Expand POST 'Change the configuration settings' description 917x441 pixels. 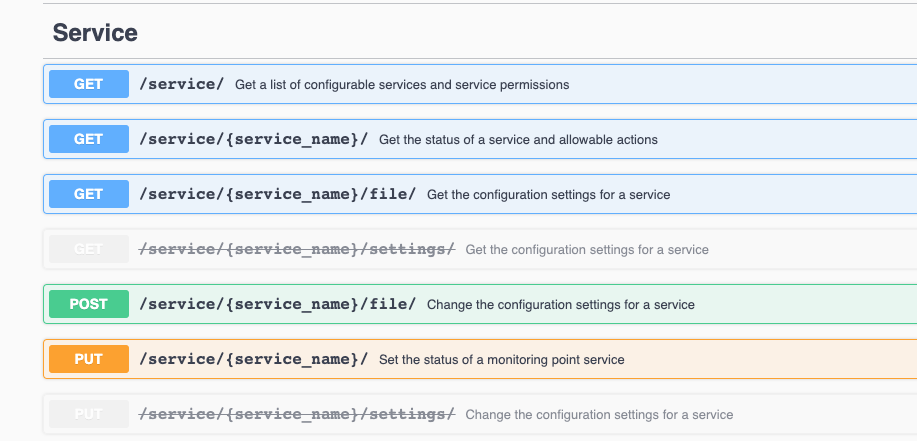point(560,305)
